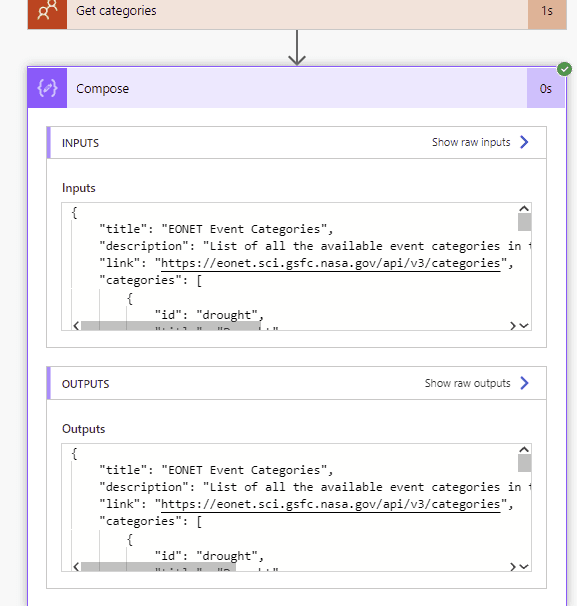Screen dimensions: 577x606
Task: Click the chevron beside Show raw outputs
Action: (x=524, y=383)
